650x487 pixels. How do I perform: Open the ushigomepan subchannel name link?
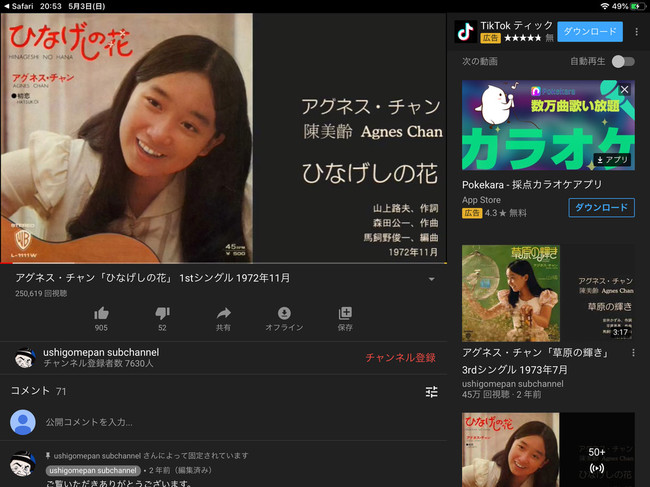coord(101,352)
